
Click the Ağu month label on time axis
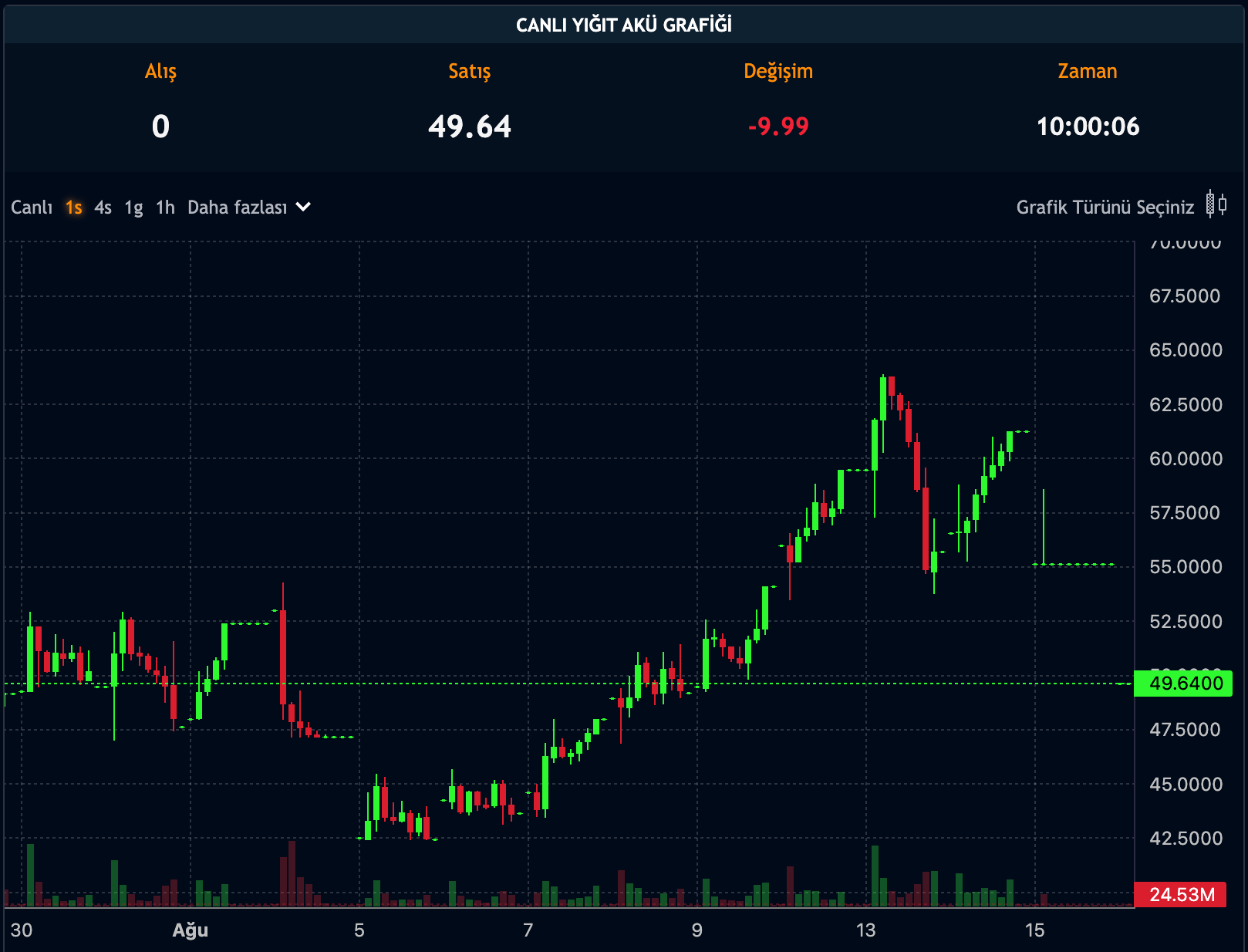click(x=191, y=930)
